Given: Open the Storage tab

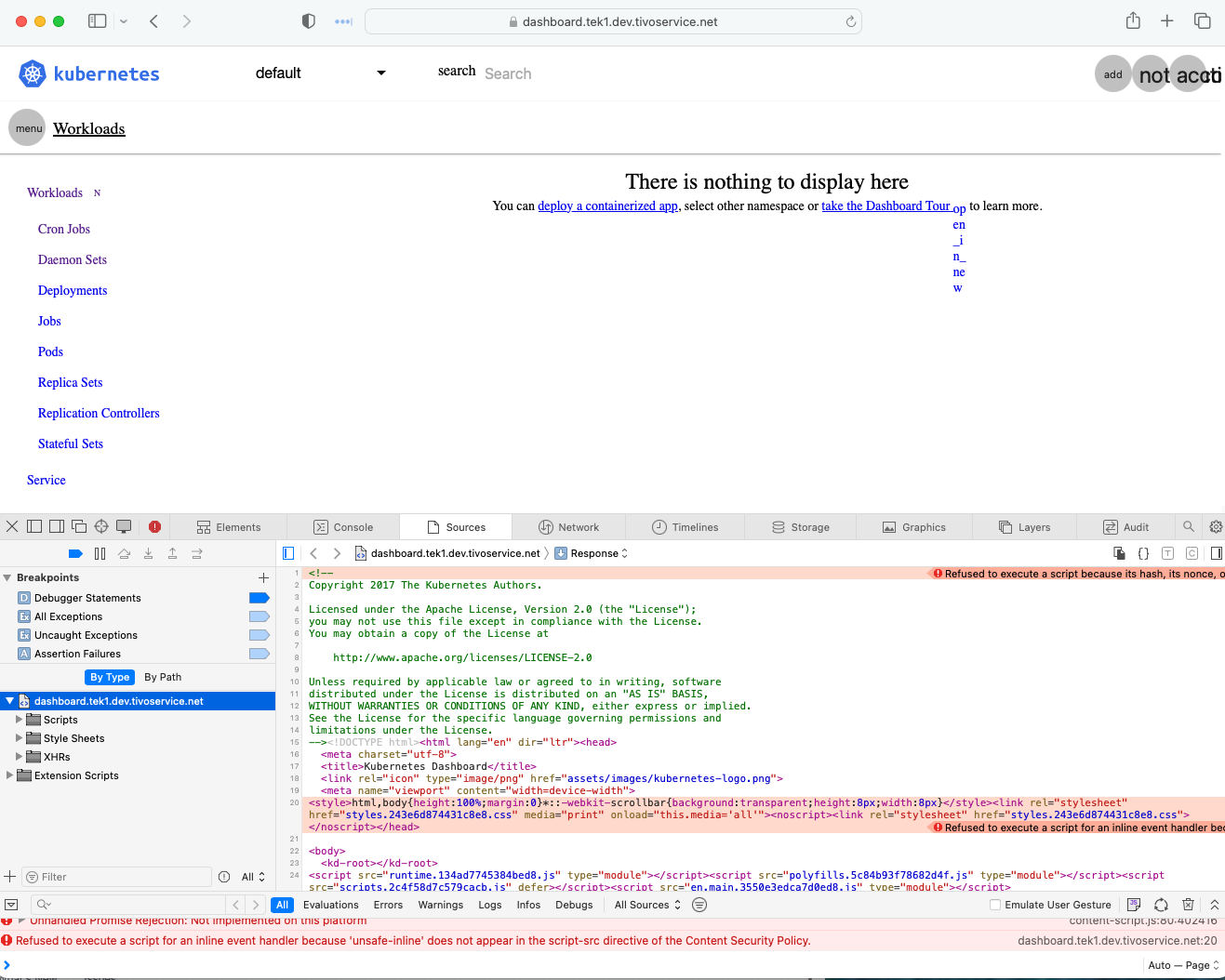Looking at the screenshot, I should [801, 526].
